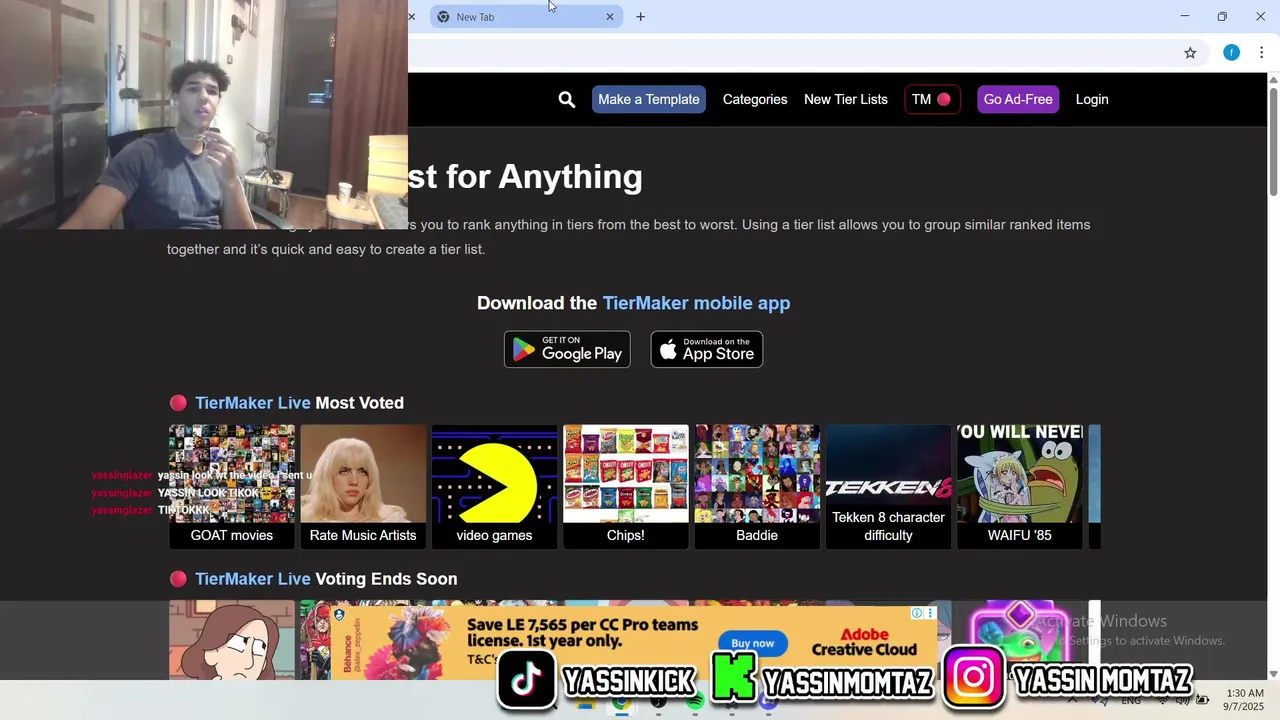Open the Rate Music Artists tier list
Screen dimensions: 1280x720
[x=363, y=486]
